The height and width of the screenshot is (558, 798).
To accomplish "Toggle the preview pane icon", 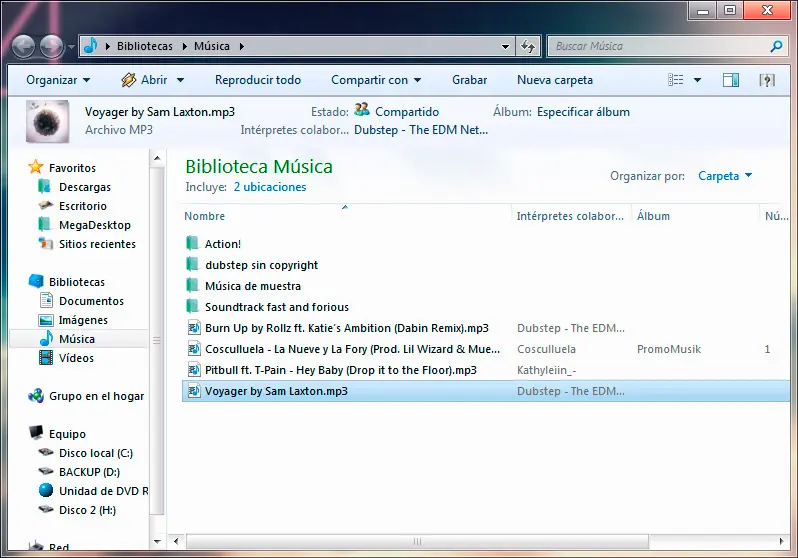I will coord(731,80).
